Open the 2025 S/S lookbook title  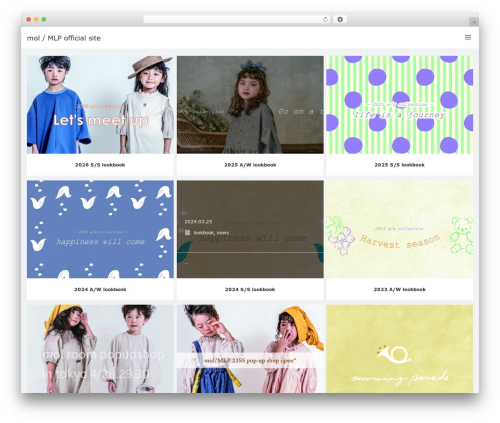pyautogui.click(x=399, y=165)
